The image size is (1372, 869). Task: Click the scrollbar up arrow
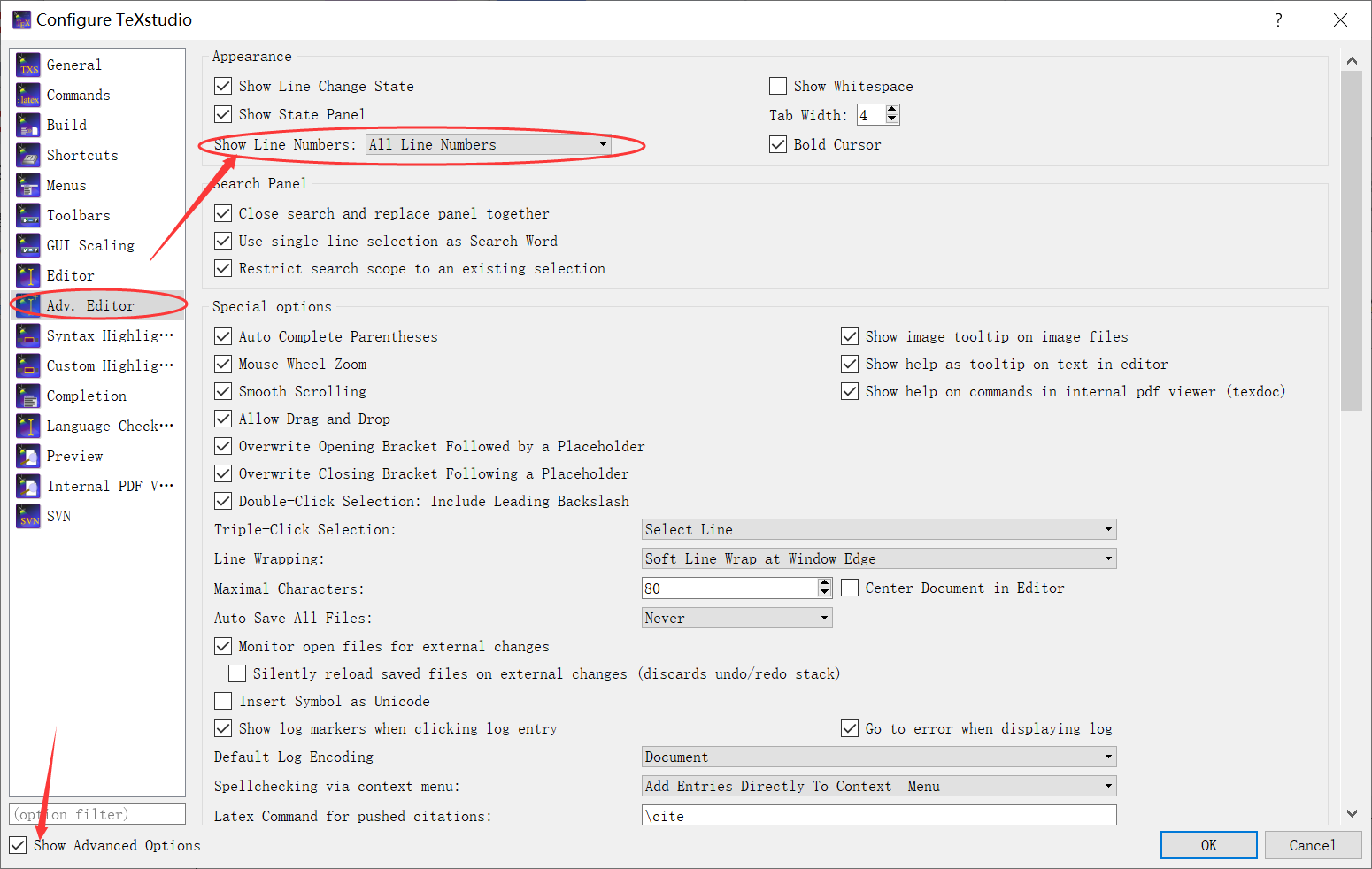(1352, 60)
